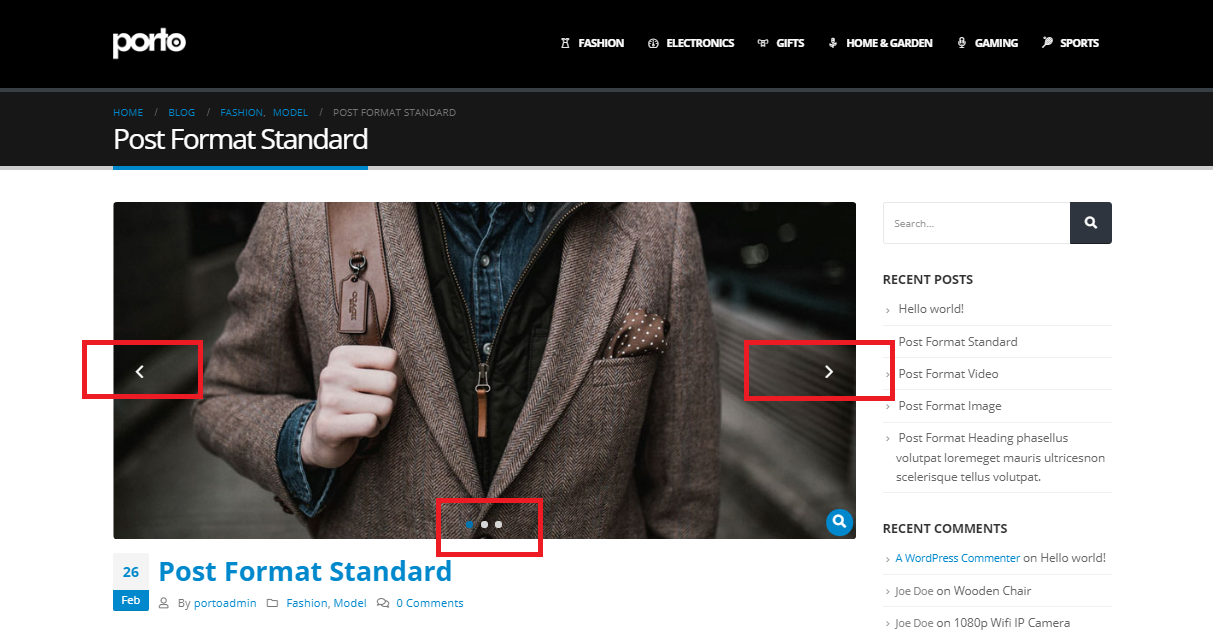
Task: Click the 'Post Format Standard' post title
Action: tap(305, 571)
